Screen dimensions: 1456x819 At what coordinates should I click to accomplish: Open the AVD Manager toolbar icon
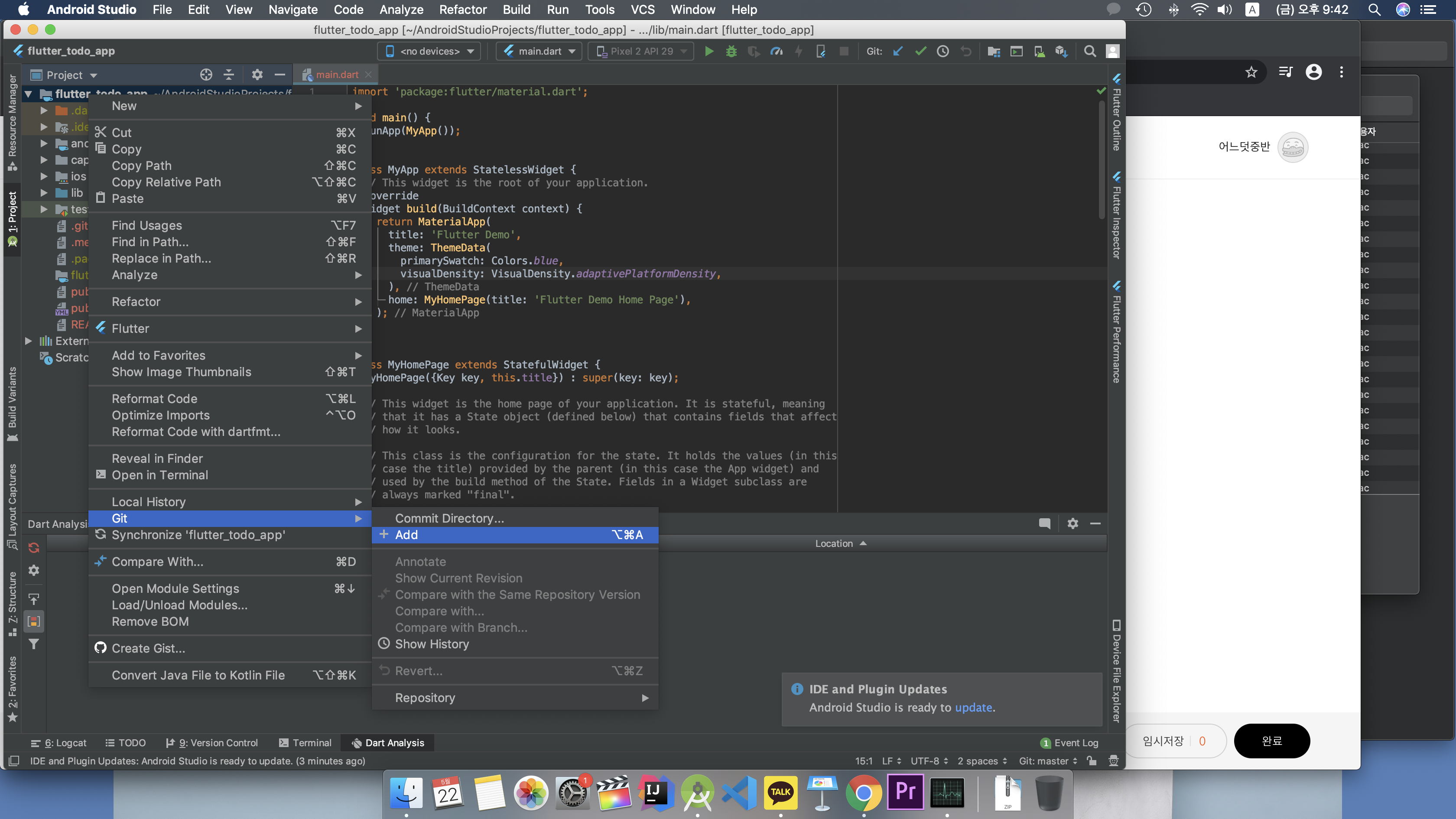pyautogui.click(x=1039, y=52)
